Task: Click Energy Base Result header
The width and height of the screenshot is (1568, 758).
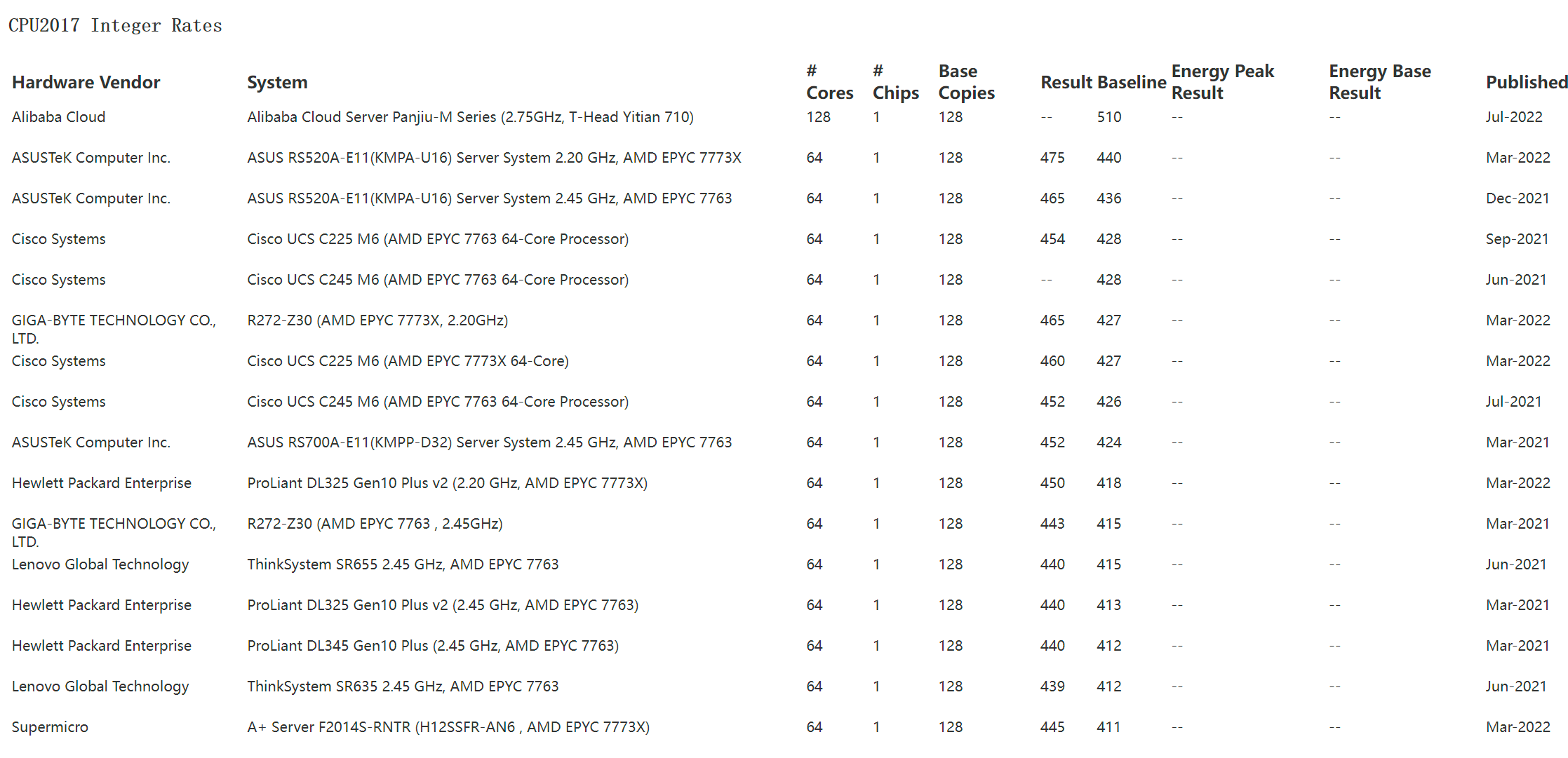Action: 1379,82
